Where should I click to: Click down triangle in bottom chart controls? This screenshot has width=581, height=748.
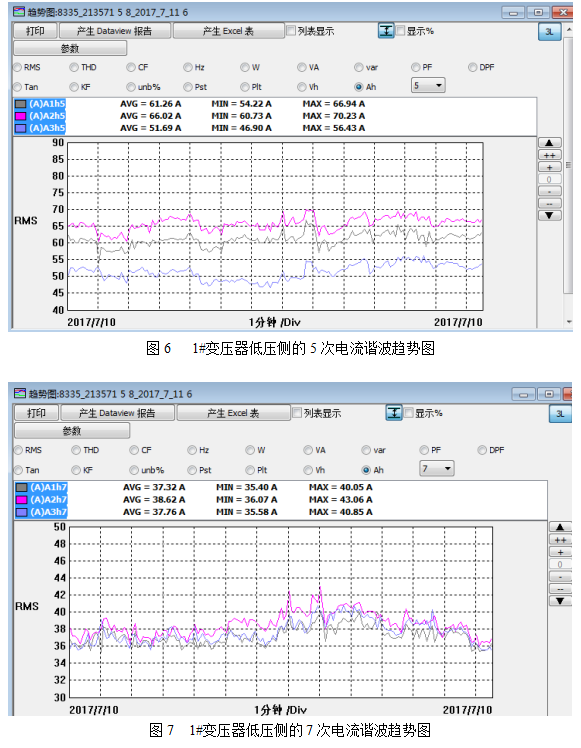click(560, 601)
